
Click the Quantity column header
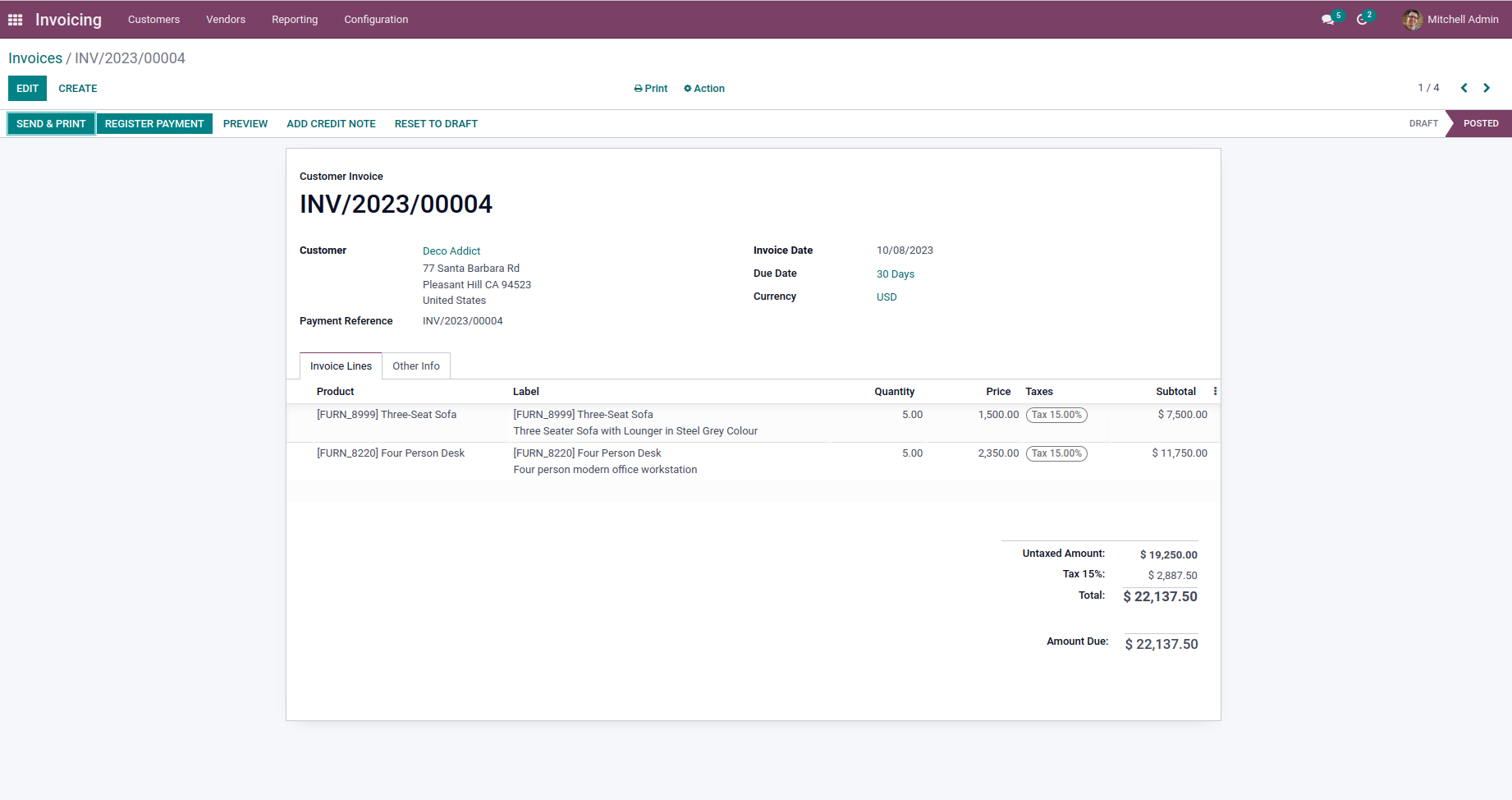click(894, 392)
